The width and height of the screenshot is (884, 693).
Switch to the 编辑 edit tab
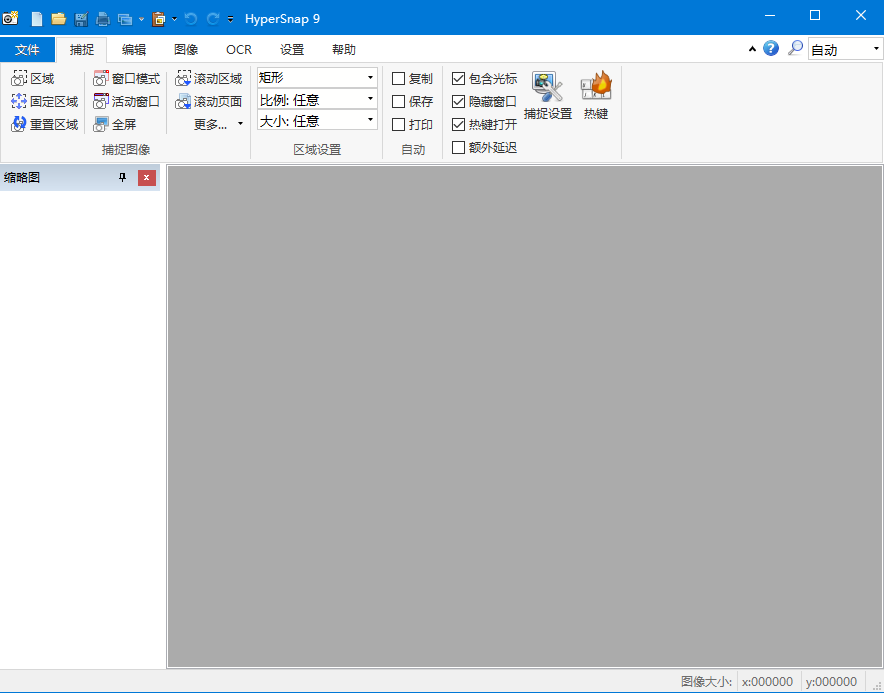point(134,50)
